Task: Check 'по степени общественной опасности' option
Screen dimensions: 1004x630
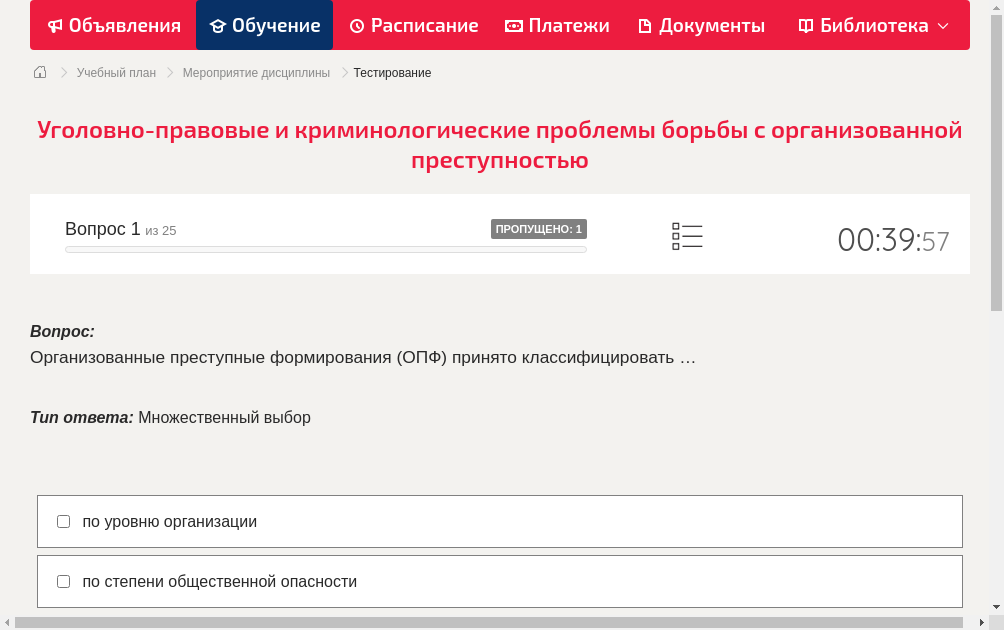Action: [x=63, y=580]
